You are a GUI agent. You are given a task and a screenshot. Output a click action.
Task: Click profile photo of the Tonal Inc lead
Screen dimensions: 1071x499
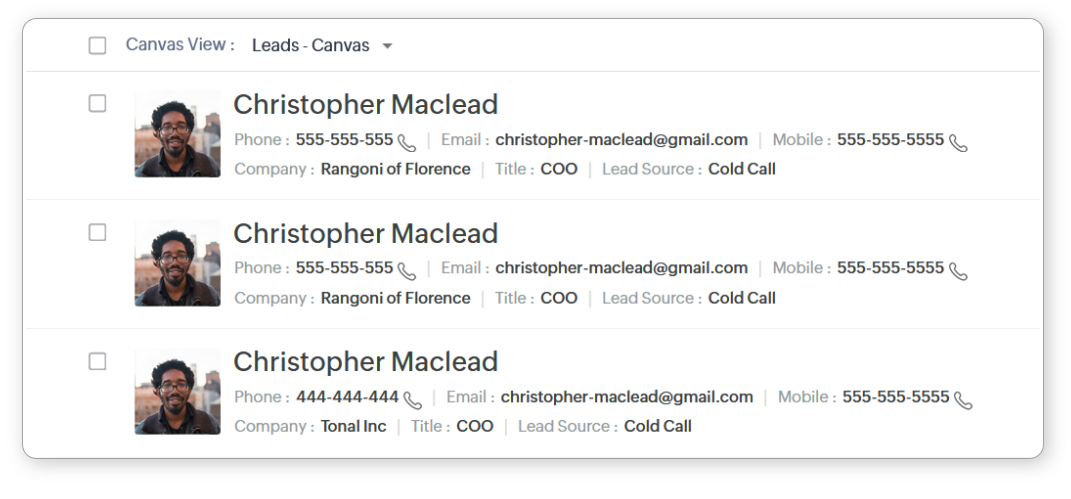pos(177,391)
